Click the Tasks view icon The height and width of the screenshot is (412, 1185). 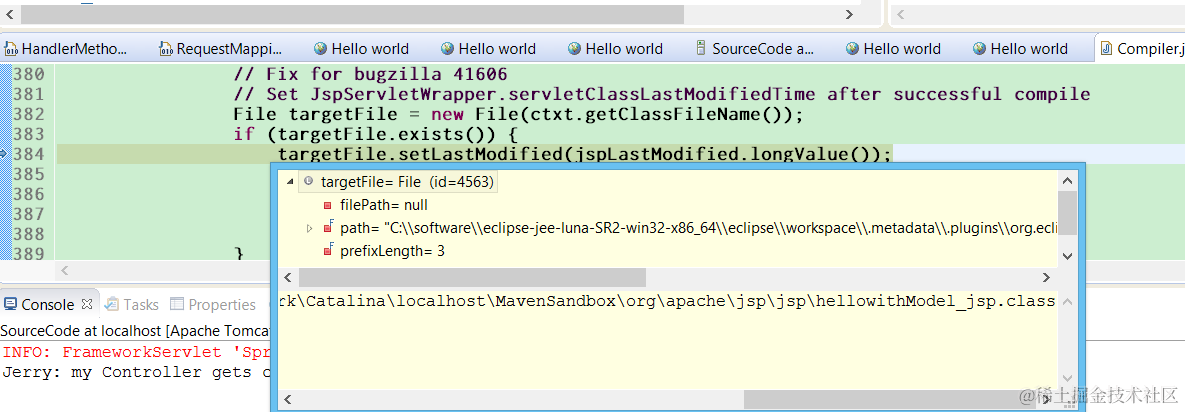(x=111, y=305)
